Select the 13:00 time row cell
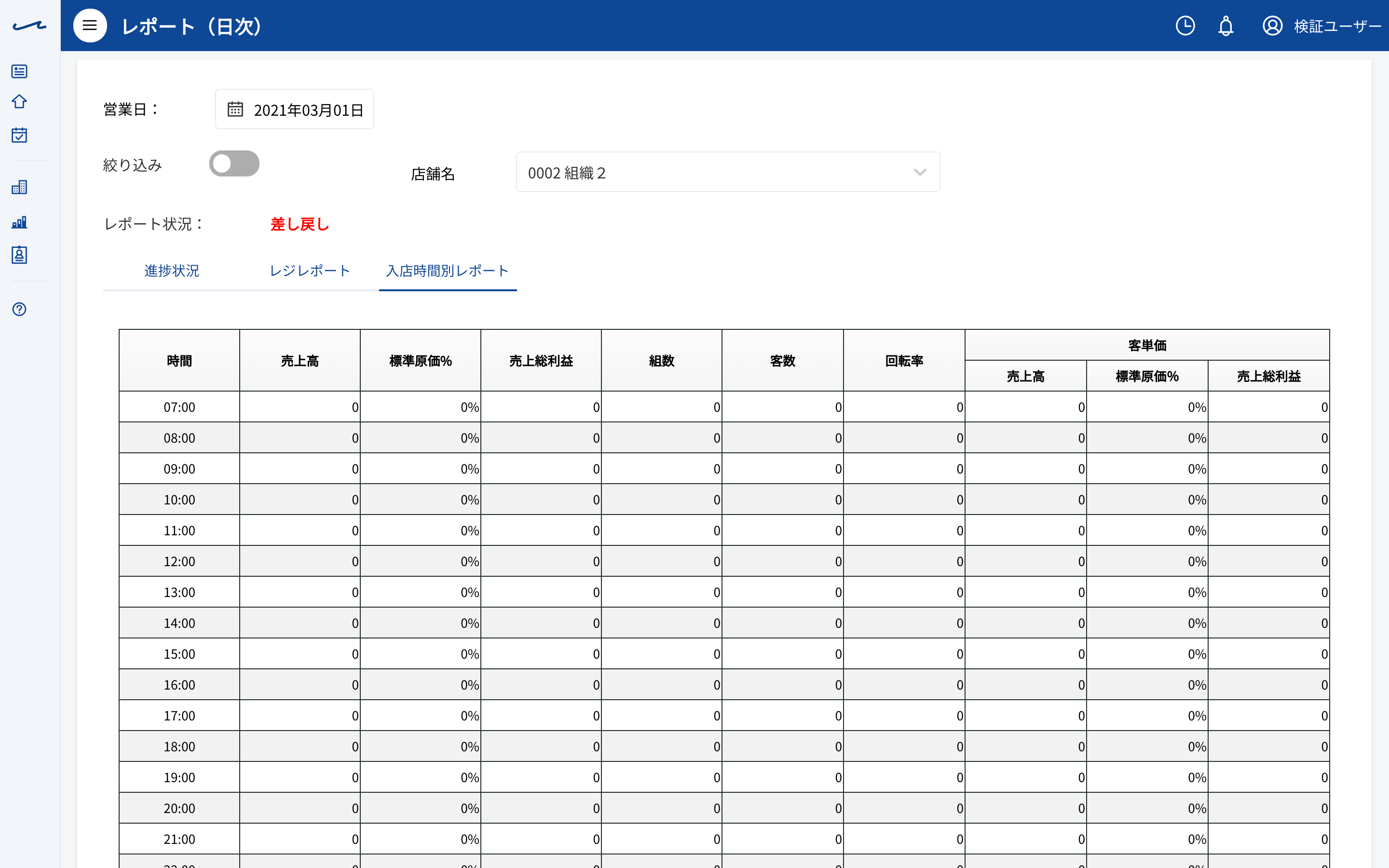This screenshot has height=868, width=1389. coord(179,593)
